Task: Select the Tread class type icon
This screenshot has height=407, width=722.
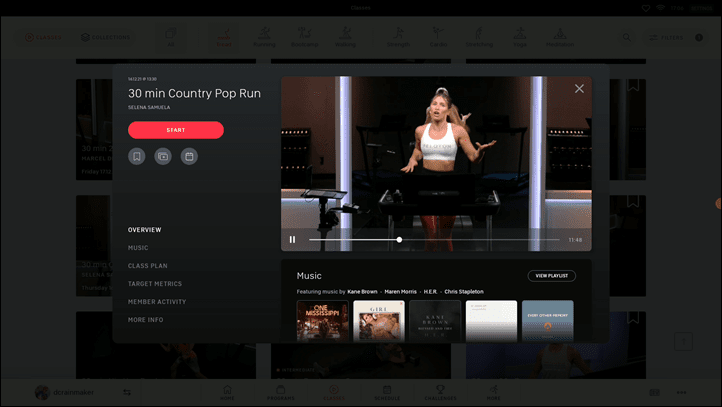Action: [x=224, y=37]
